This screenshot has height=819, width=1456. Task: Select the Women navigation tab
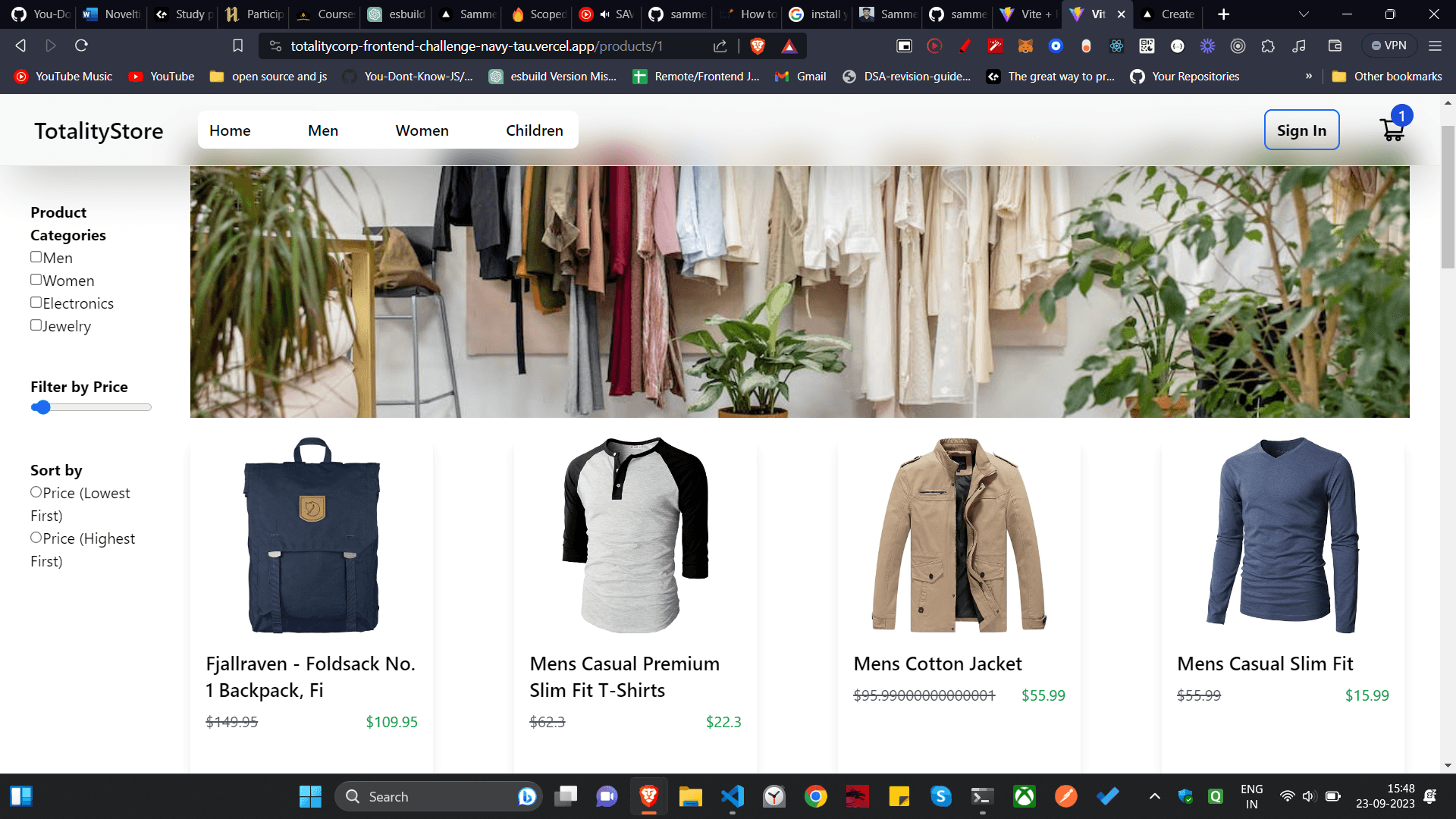(x=421, y=129)
